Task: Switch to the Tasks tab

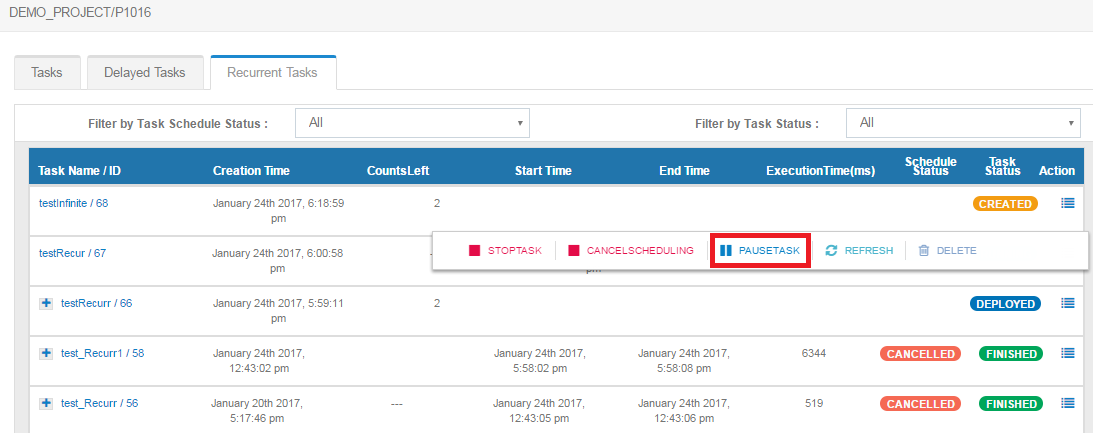Action: [47, 73]
